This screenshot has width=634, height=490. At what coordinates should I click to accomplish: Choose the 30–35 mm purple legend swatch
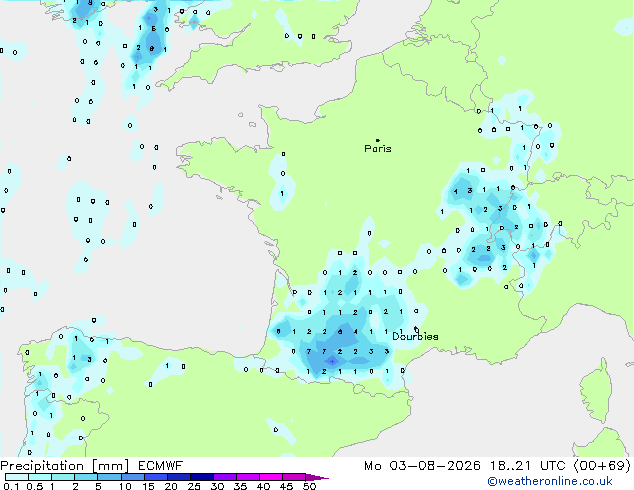tap(225, 477)
